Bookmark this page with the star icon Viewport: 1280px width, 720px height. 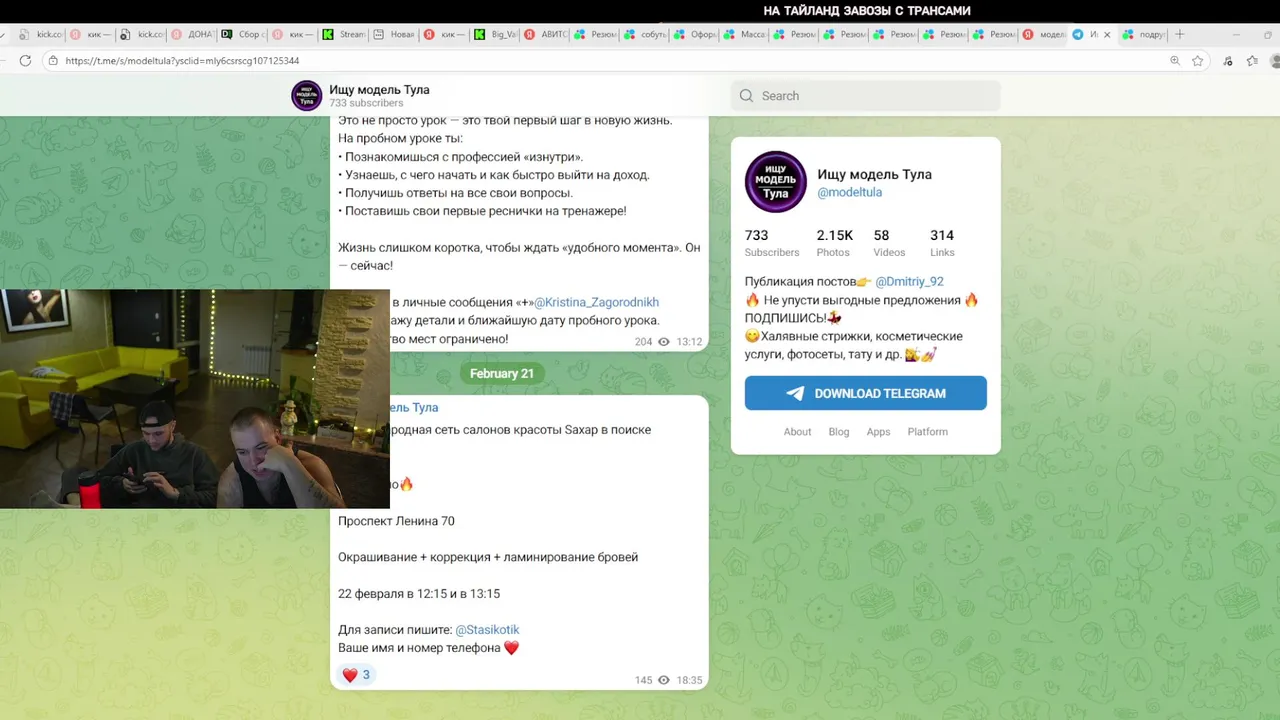point(1198,61)
